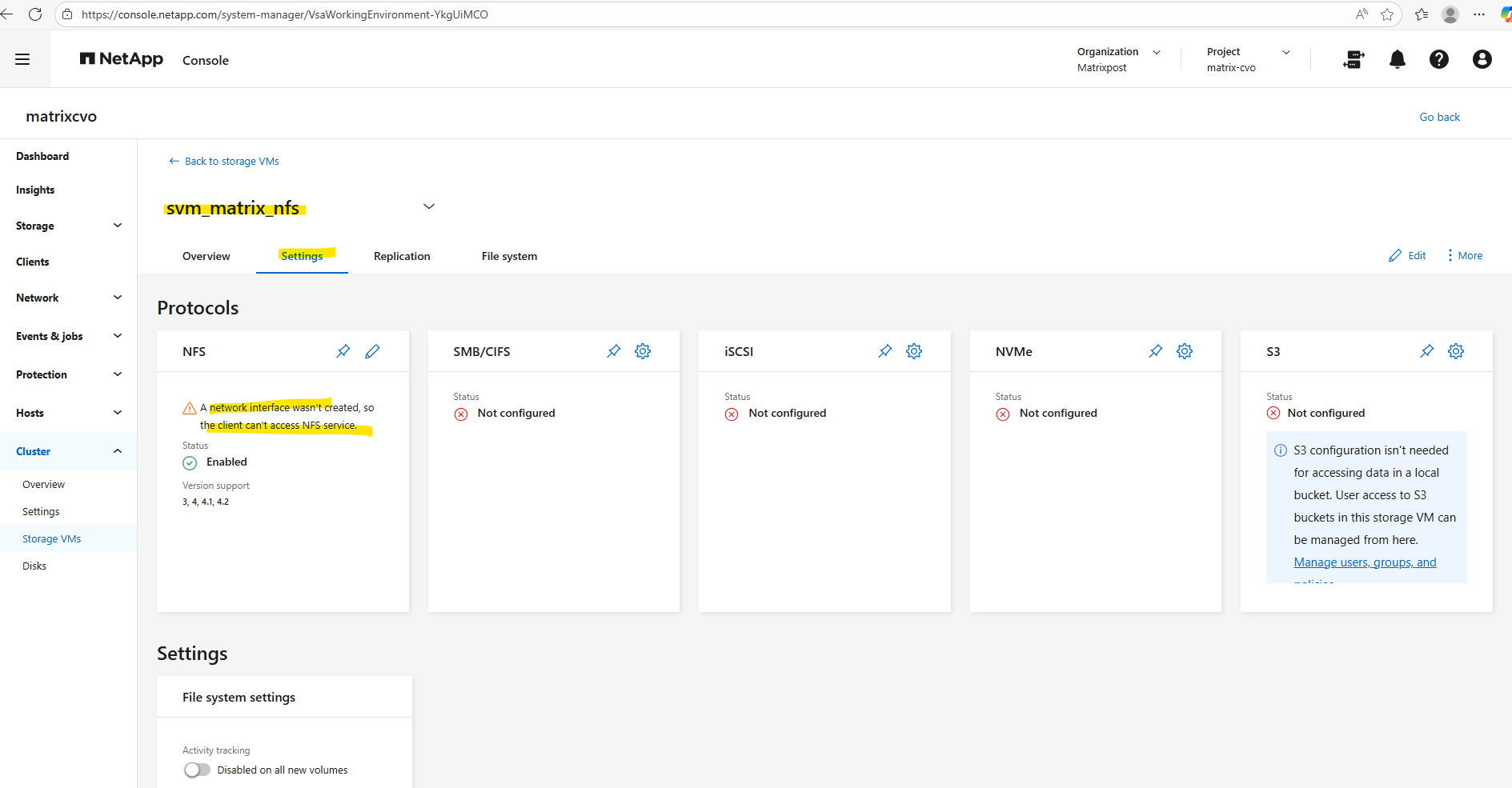This screenshot has width=1512, height=788.
Task: Configure S3 using gear icon
Action: point(1456,351)
